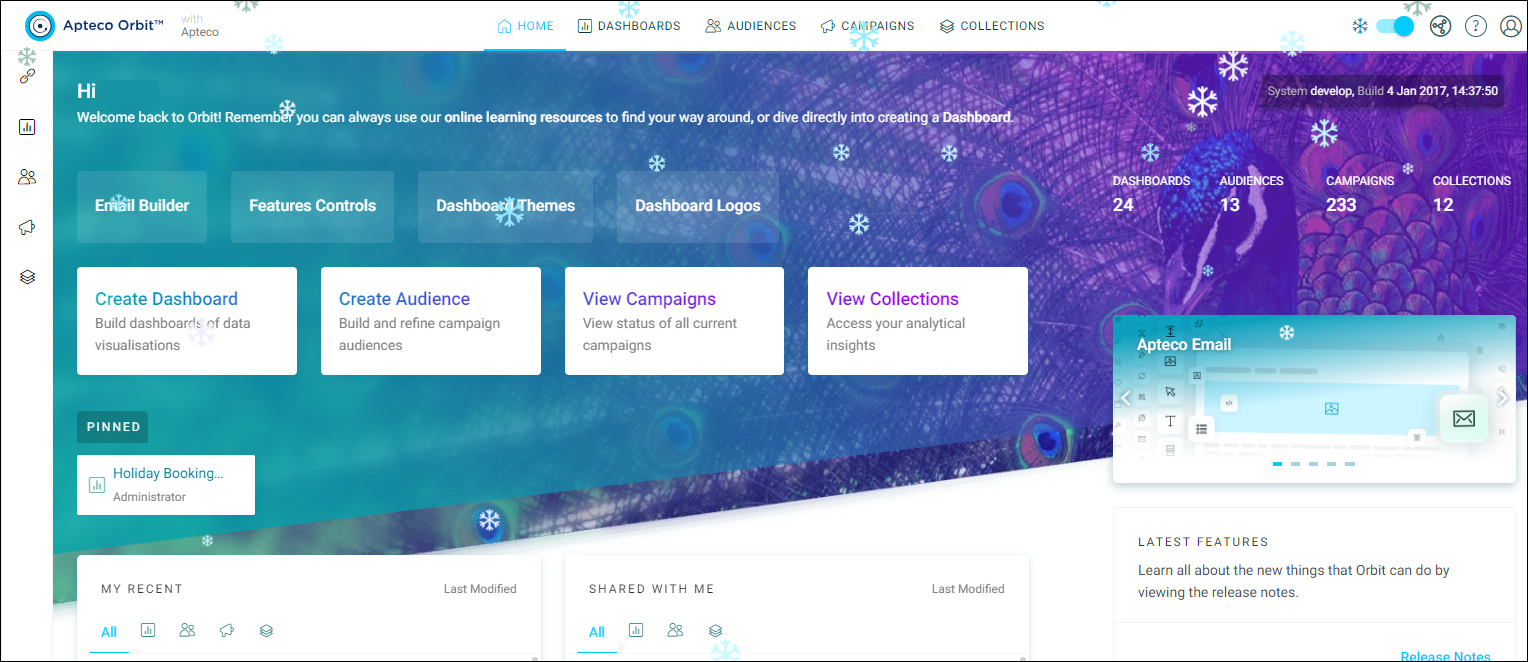Open the COLLECTIONS tab
1528x662 pixels.
(992, 26)
